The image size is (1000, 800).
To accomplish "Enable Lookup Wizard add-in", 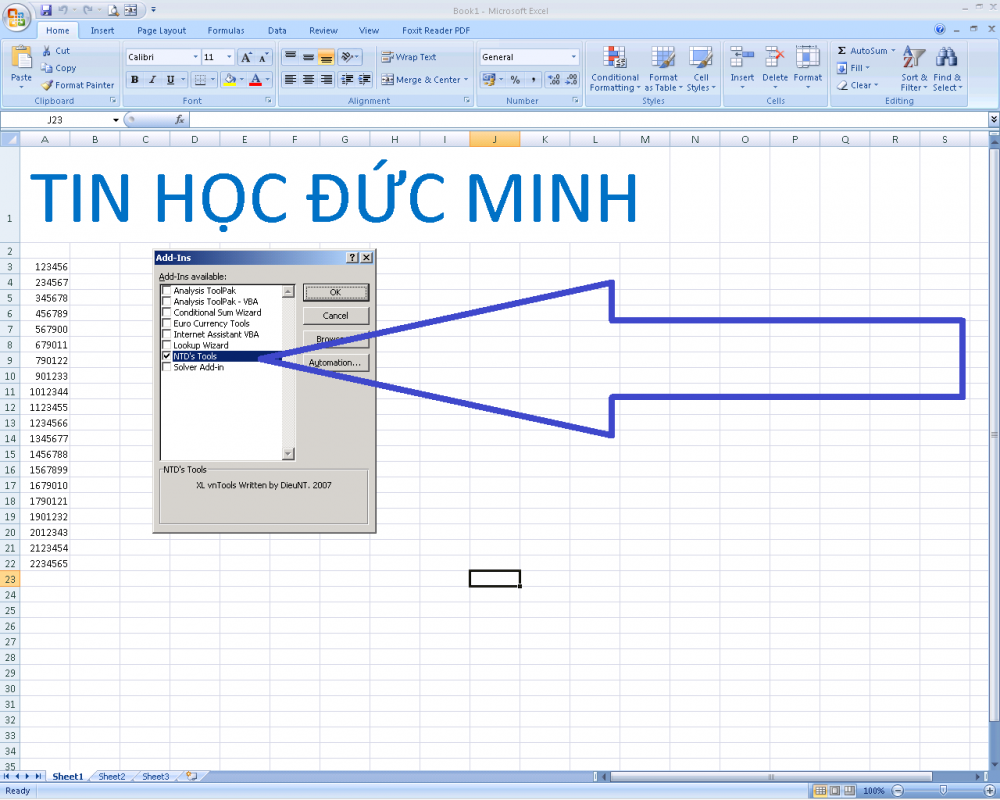I will 166,345.
